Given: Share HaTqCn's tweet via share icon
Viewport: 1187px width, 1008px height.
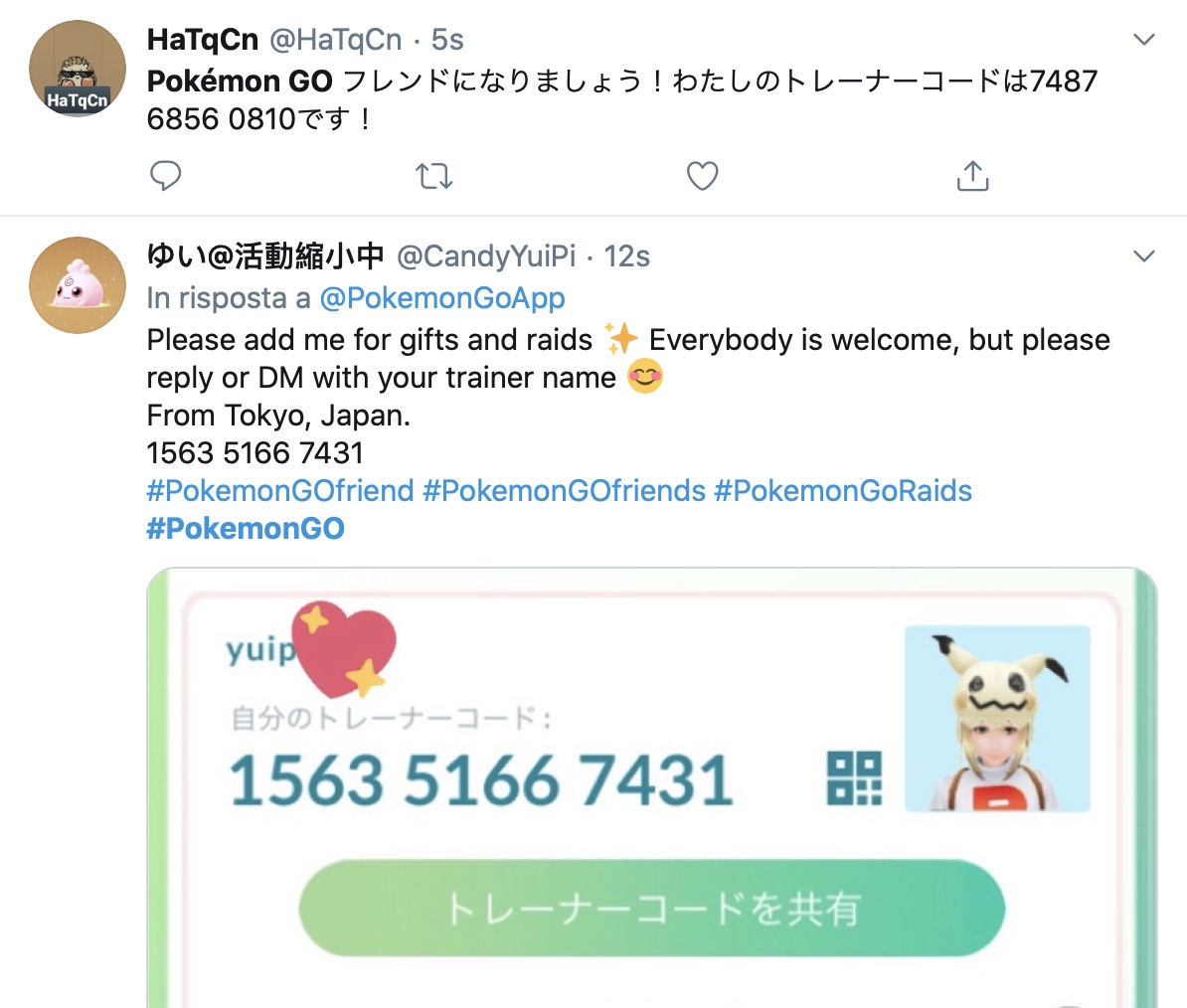Looking at the screenshot, I should (x=973, y=176).
